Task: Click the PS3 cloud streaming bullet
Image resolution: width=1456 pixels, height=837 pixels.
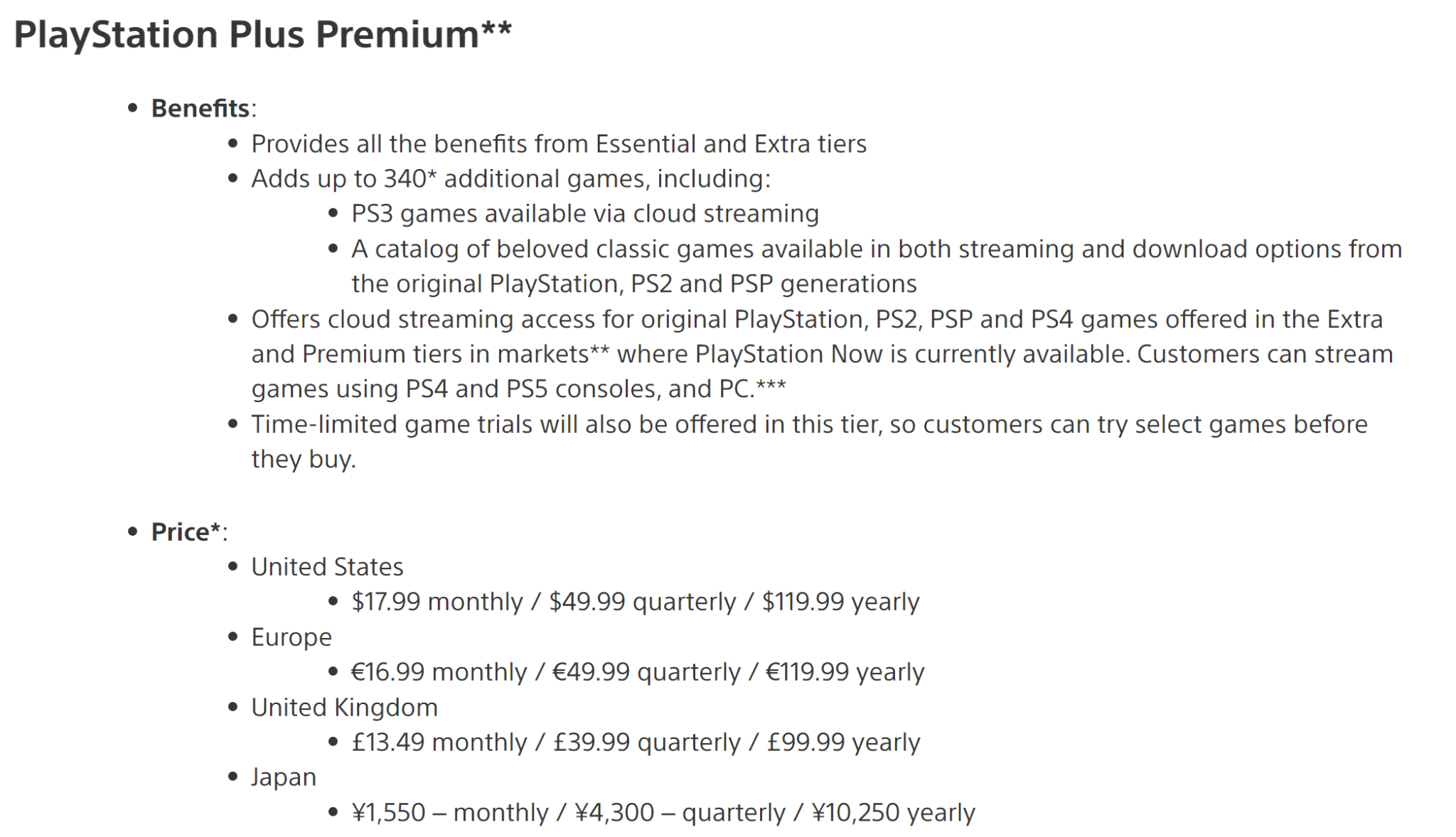Action: pos(585,213)
